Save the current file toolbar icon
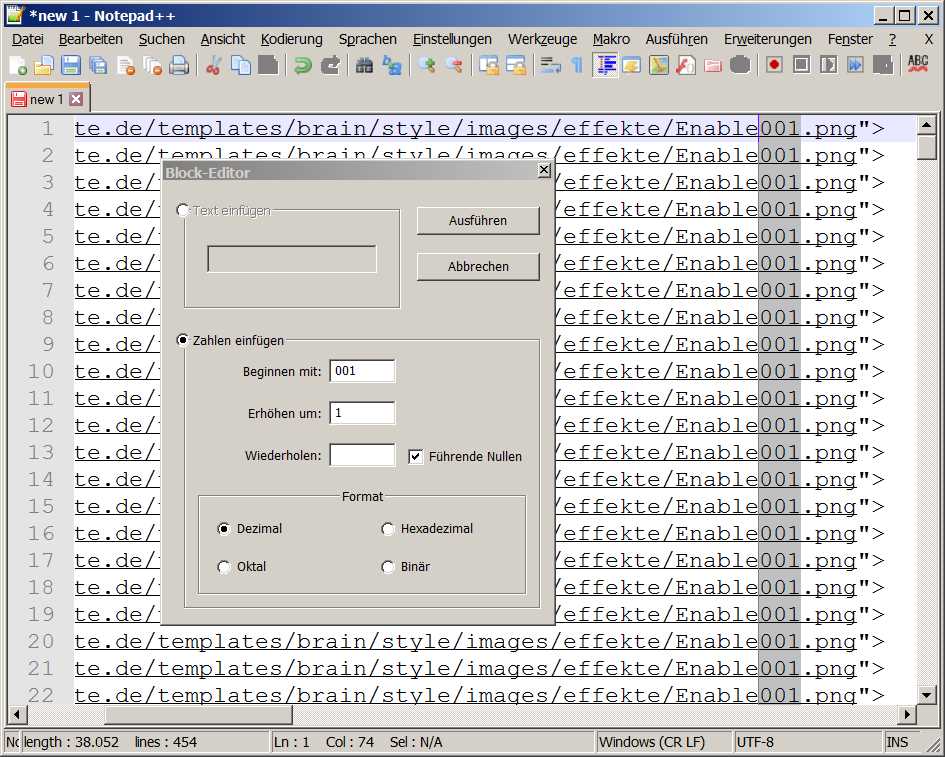 pyautogui.click(x=71, y=65)
